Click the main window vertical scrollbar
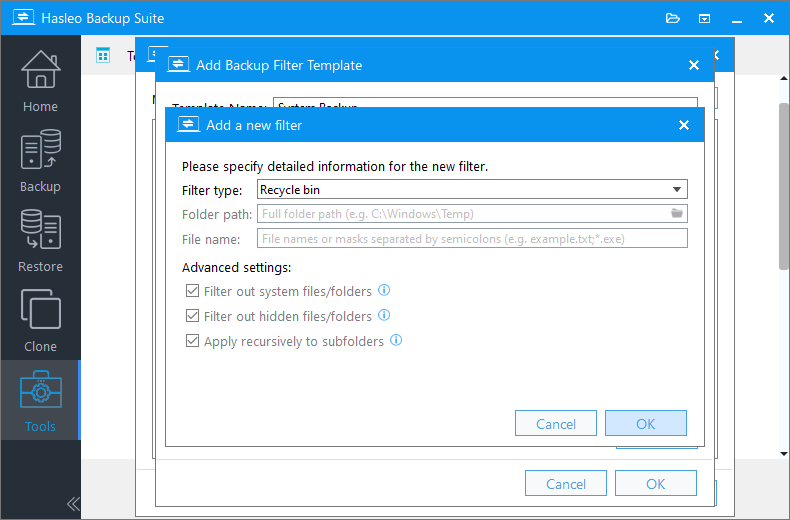Screen dimensions: 790x520 [x=784, y=186]
